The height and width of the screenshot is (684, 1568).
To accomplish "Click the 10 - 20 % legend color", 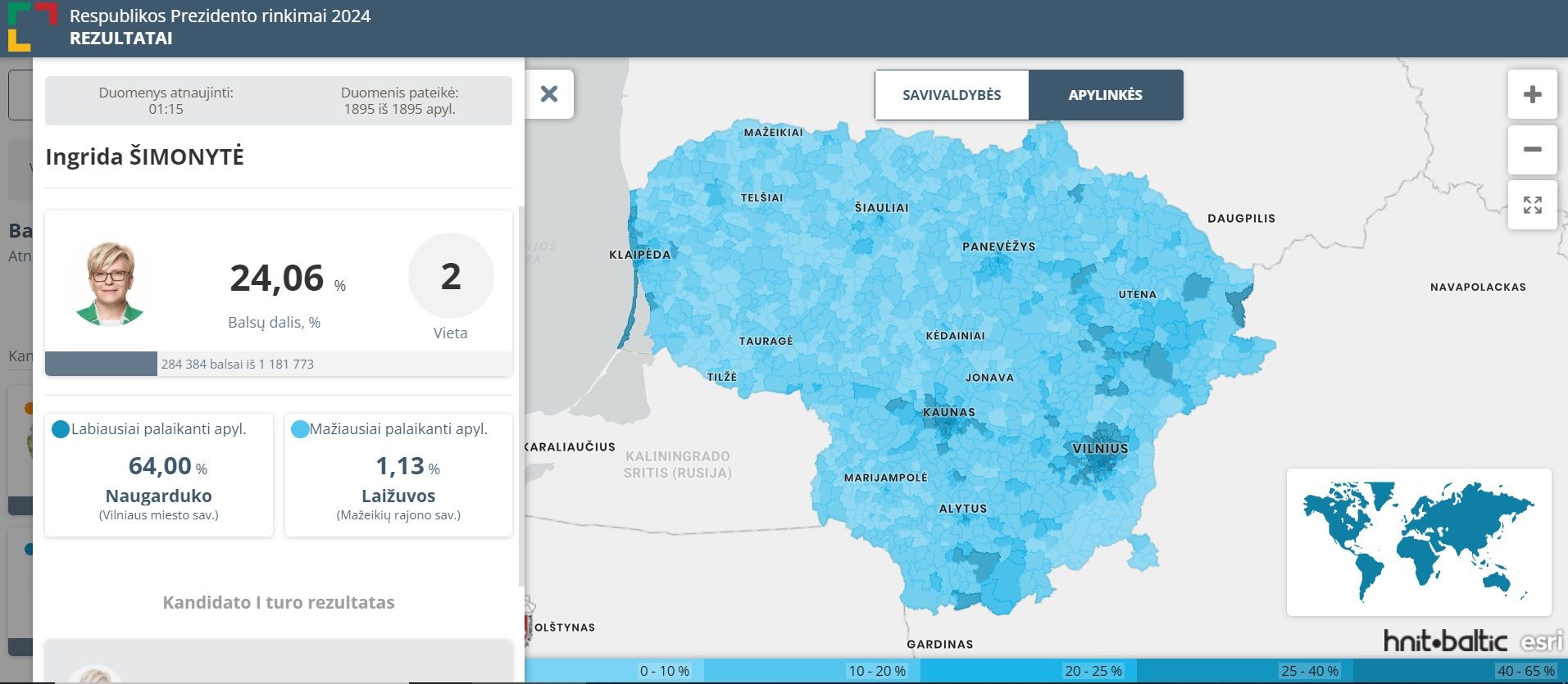I will [x=811, y=671].
